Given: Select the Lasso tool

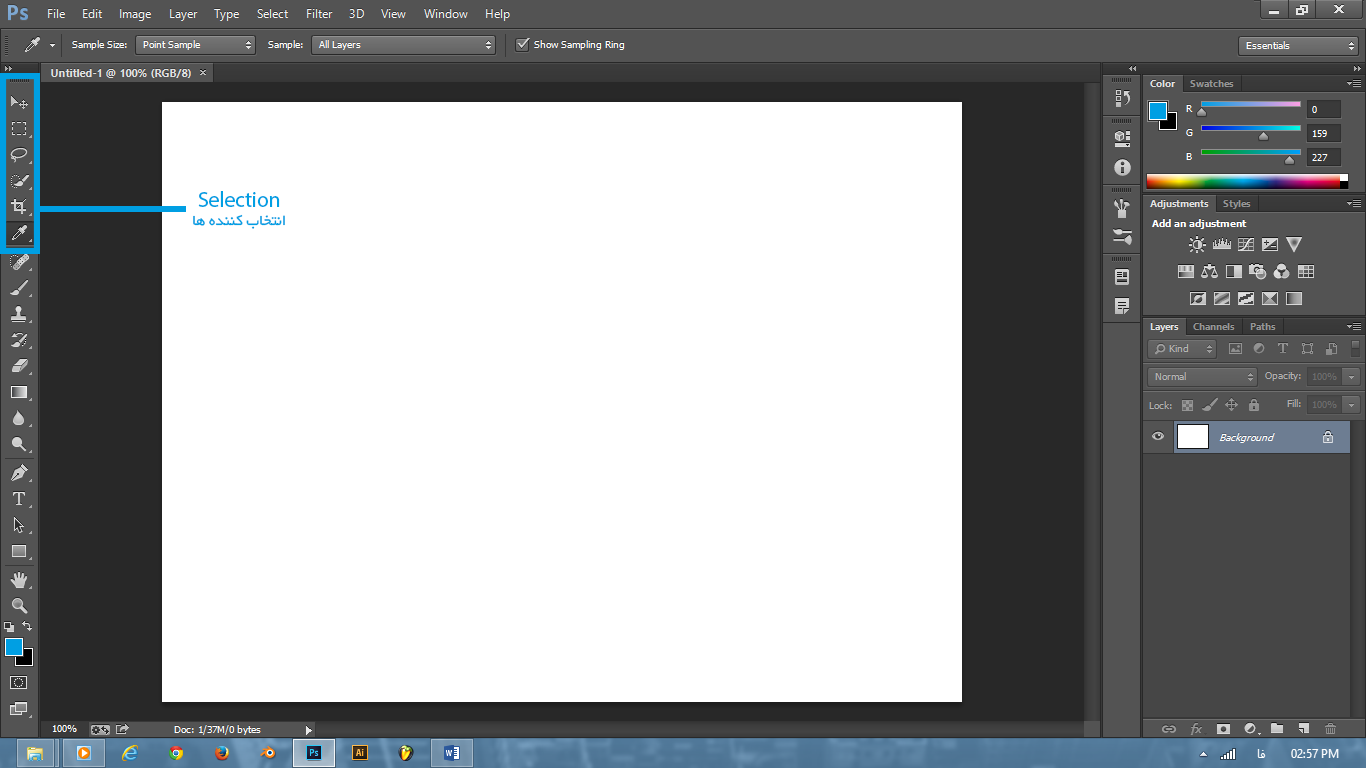Looking at the screenshot, I should coord(19,155).
